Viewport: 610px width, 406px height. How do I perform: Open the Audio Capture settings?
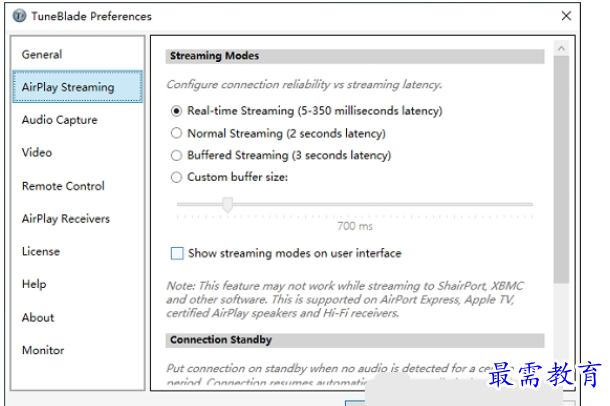point(78,120)
